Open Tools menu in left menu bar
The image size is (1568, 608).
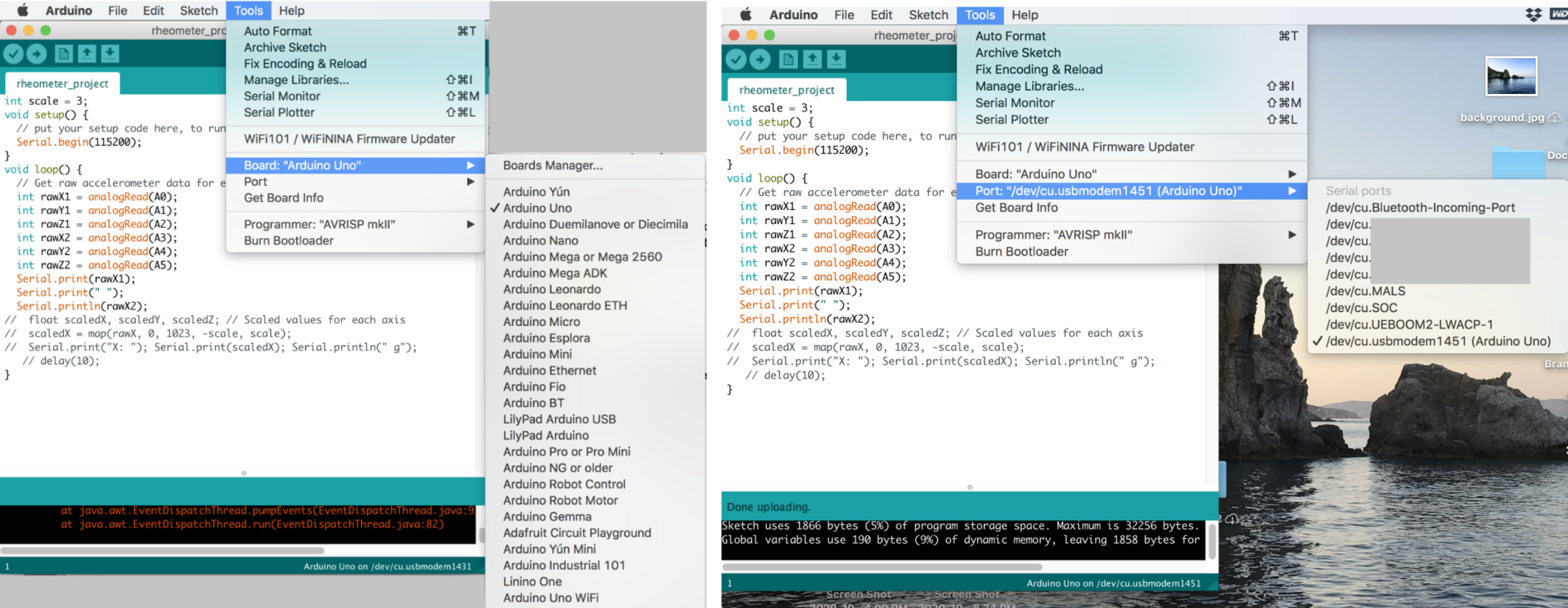(248, 10)
